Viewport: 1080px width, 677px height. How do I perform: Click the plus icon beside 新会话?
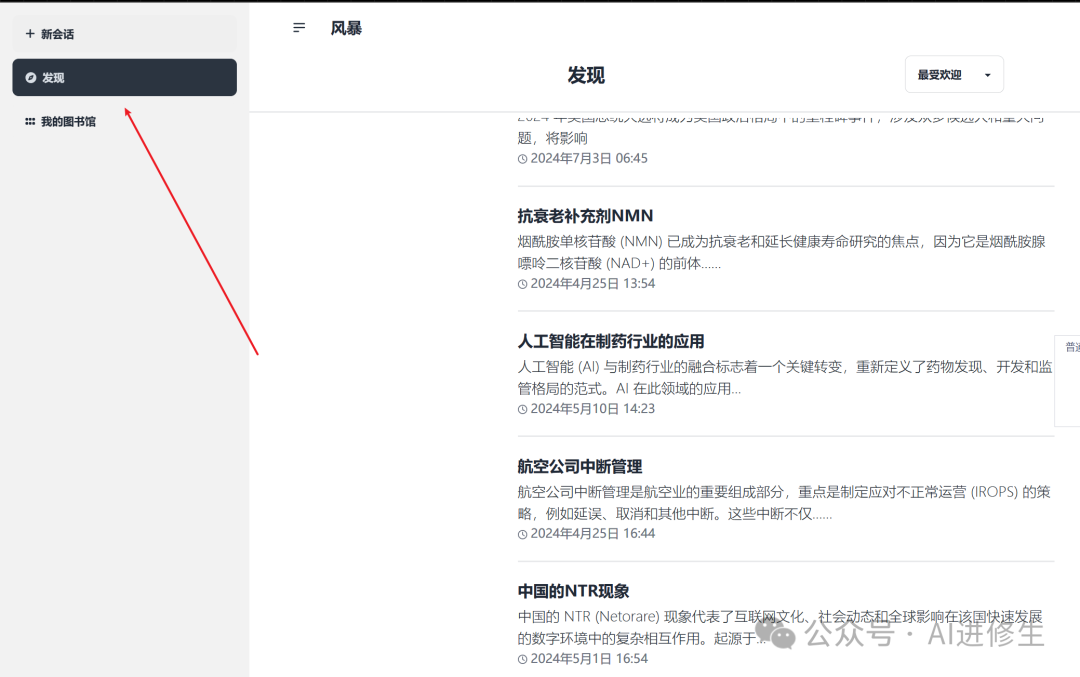tap(30, 34)
